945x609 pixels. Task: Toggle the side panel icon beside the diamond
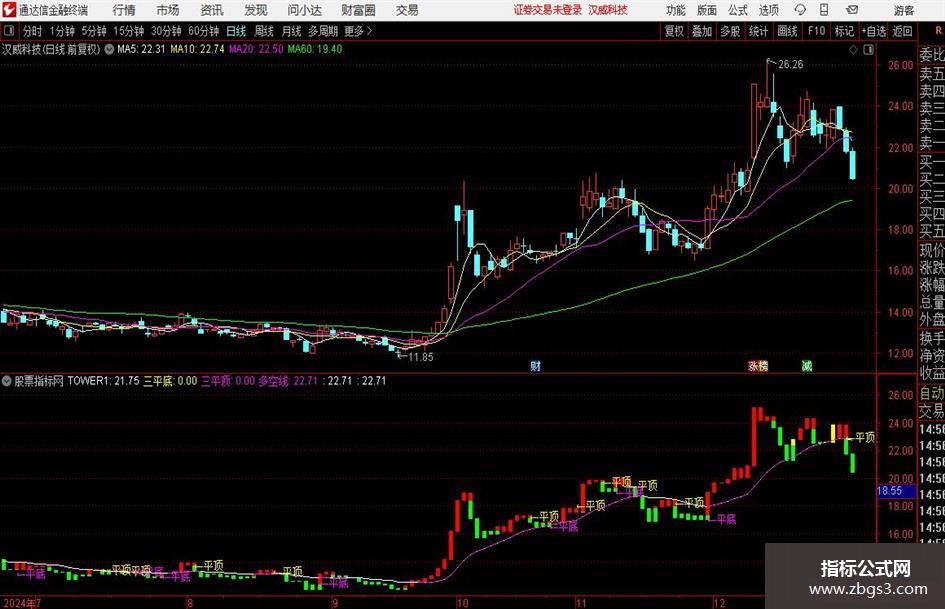click(868, 50)
